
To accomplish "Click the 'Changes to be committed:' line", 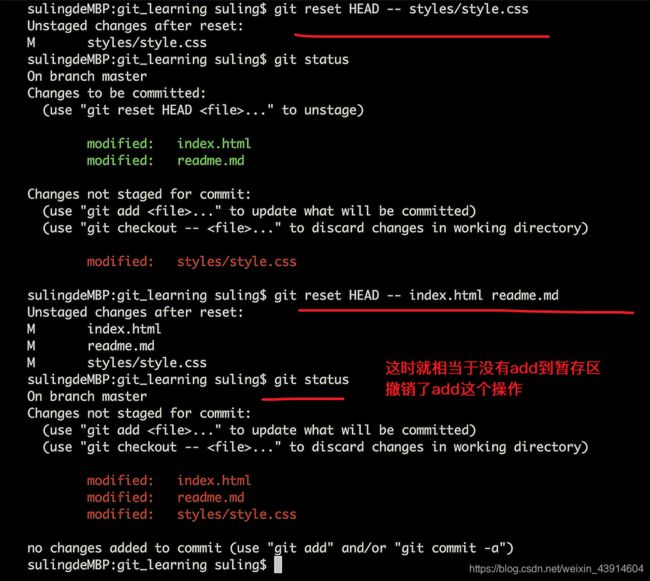I will pyautogui.click(x=116, y=93).
